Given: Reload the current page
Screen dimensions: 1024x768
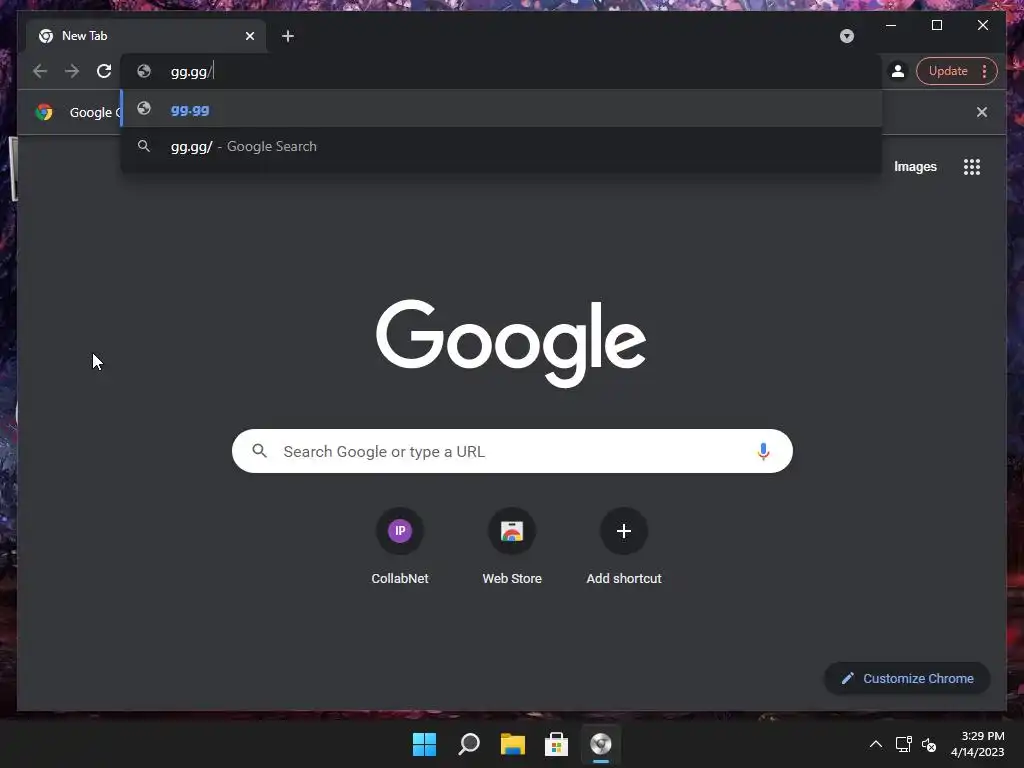Looking at the screenshot, I should tap(104, 71).
